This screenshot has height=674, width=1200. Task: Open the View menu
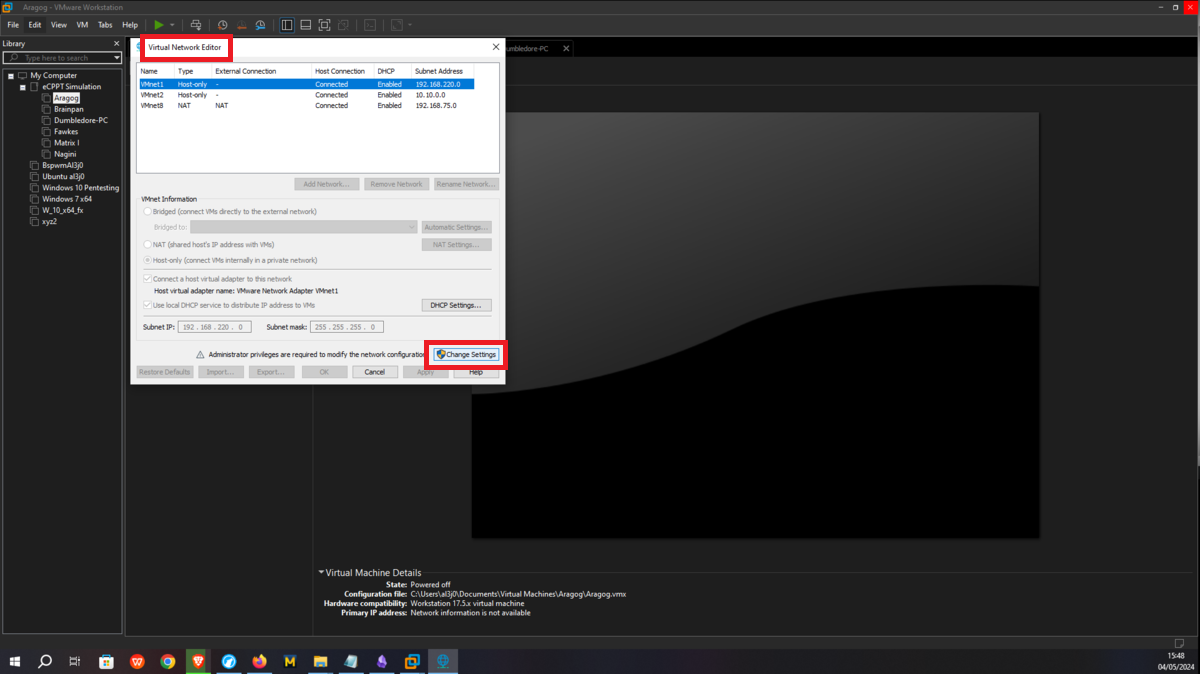[59, 25]
